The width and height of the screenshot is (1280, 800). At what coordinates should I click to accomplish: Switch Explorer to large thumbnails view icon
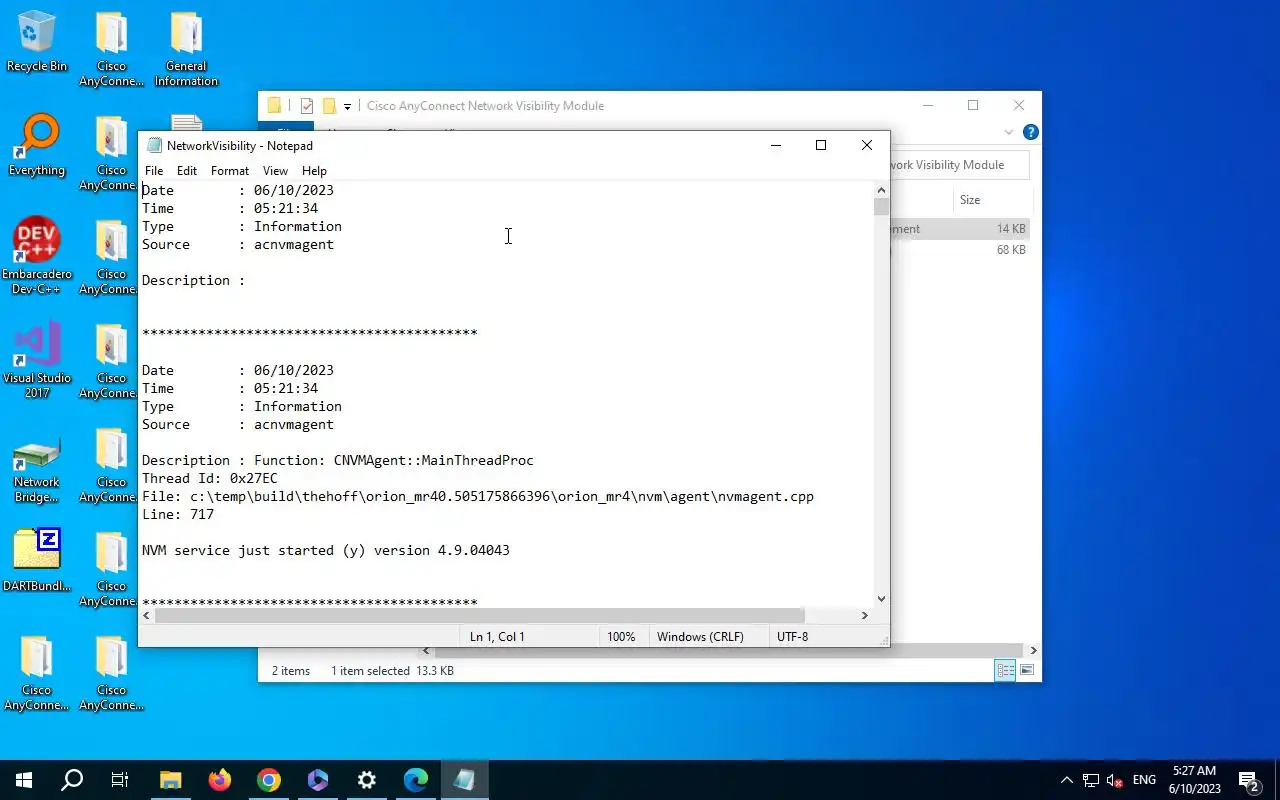pos(1027,671)
